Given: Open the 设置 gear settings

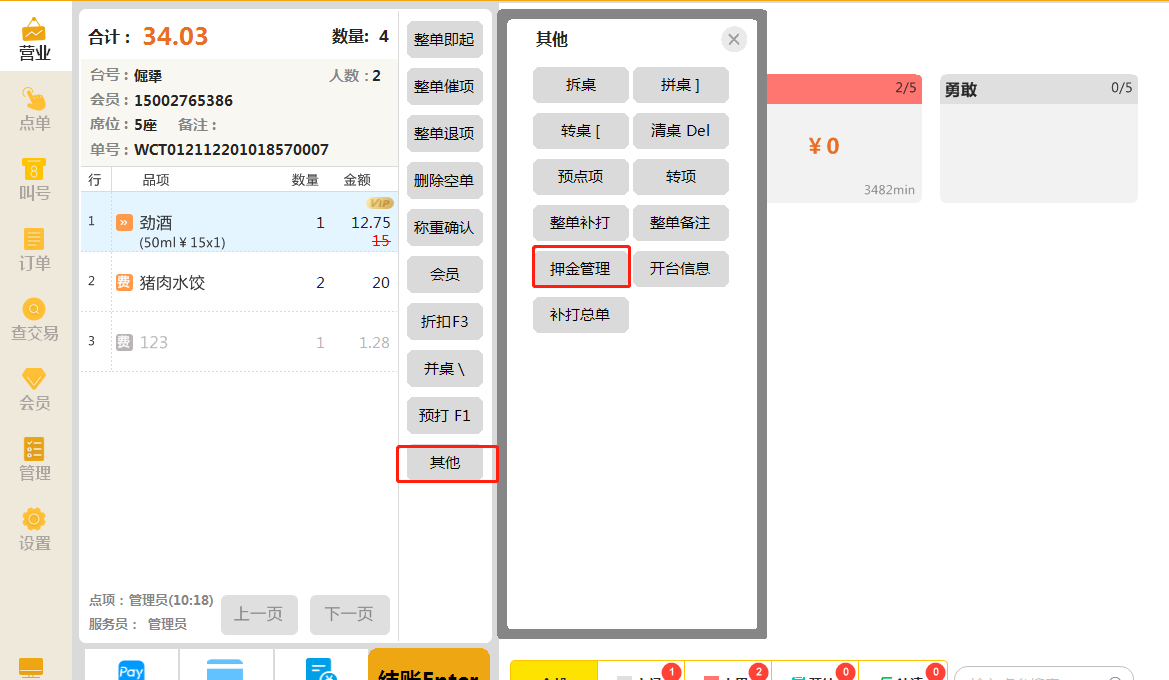Looking at the screenshot, I should (x=35, y=530).
